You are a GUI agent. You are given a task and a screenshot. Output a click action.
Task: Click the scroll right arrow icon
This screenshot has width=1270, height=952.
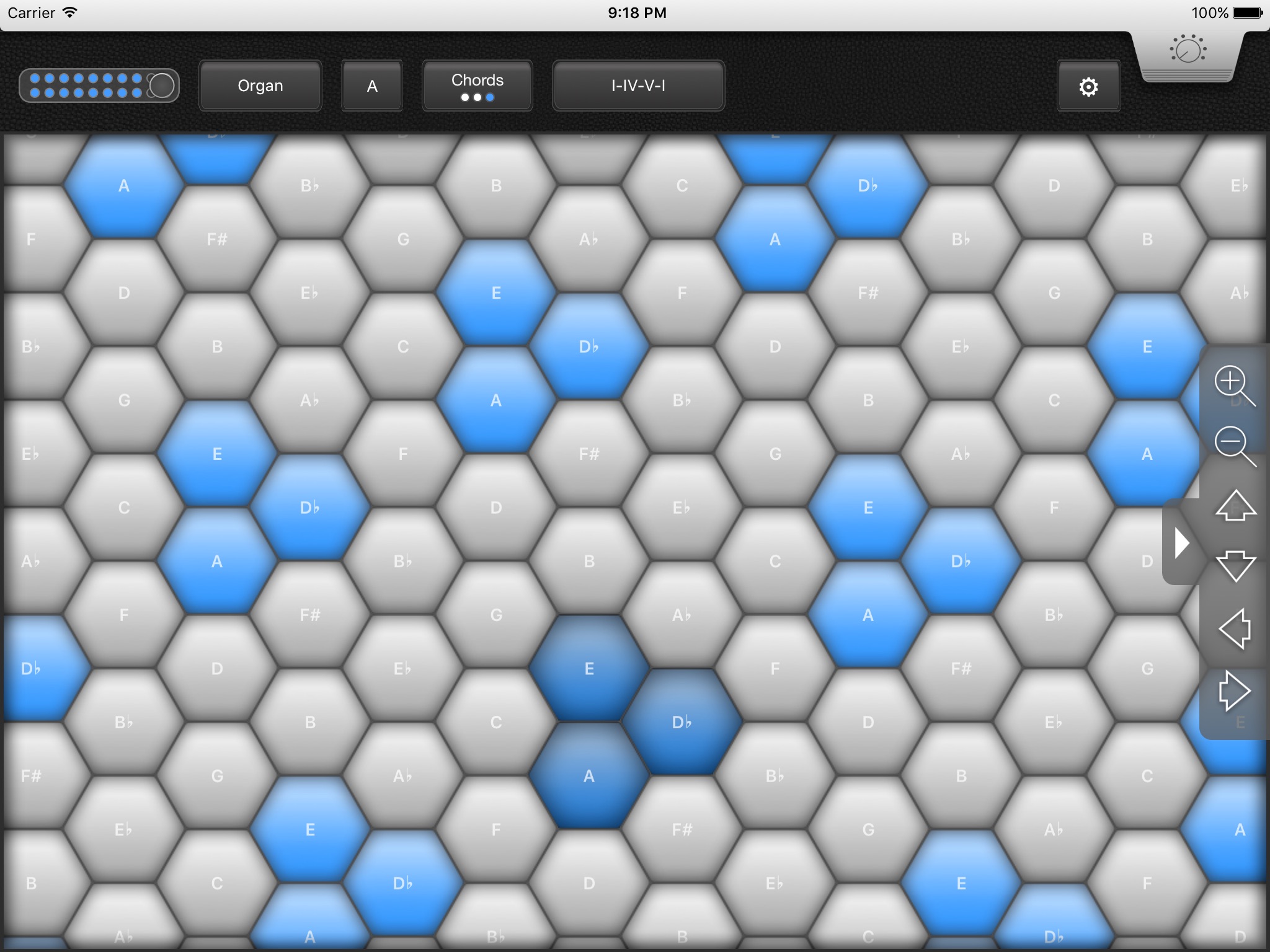coord(1233,690)
